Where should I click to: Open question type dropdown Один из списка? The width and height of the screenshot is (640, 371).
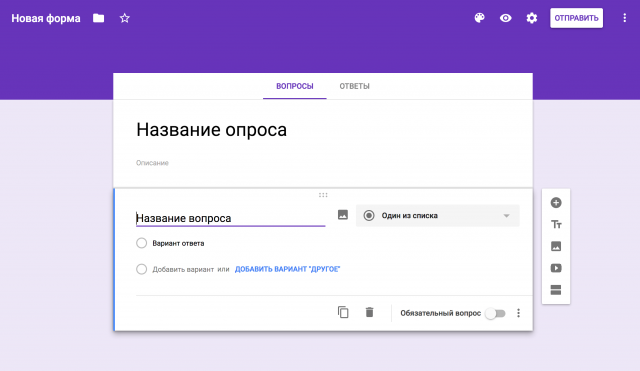click(x=438, y=215)
